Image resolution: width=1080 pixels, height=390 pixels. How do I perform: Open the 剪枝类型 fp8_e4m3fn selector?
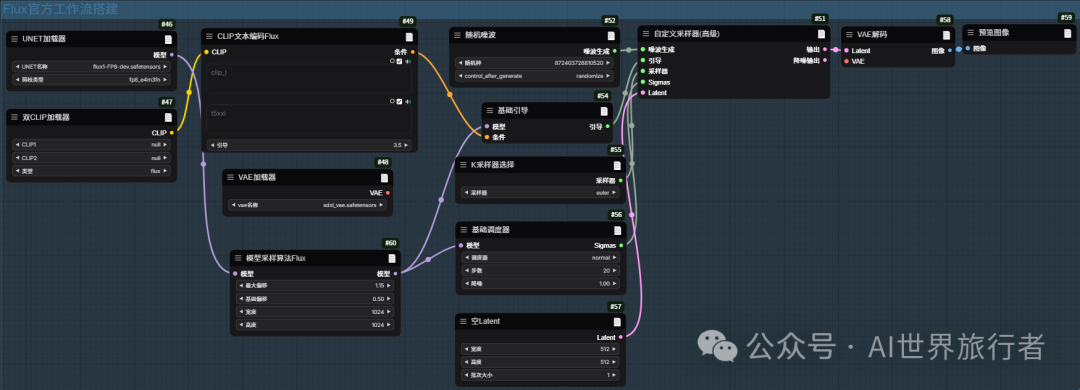[92, 80]
